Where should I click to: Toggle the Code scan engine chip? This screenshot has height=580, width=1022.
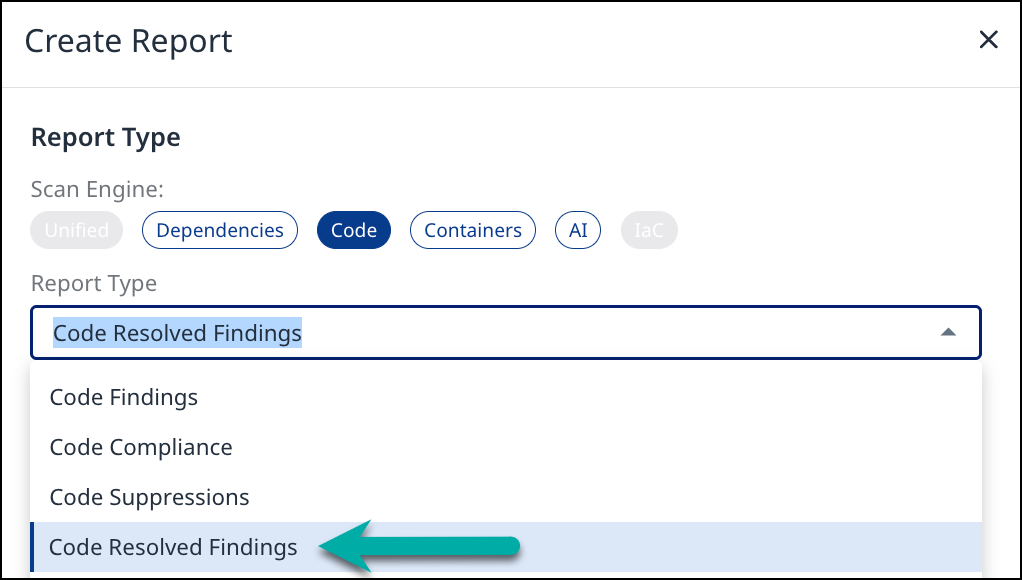tap(354, 230)
